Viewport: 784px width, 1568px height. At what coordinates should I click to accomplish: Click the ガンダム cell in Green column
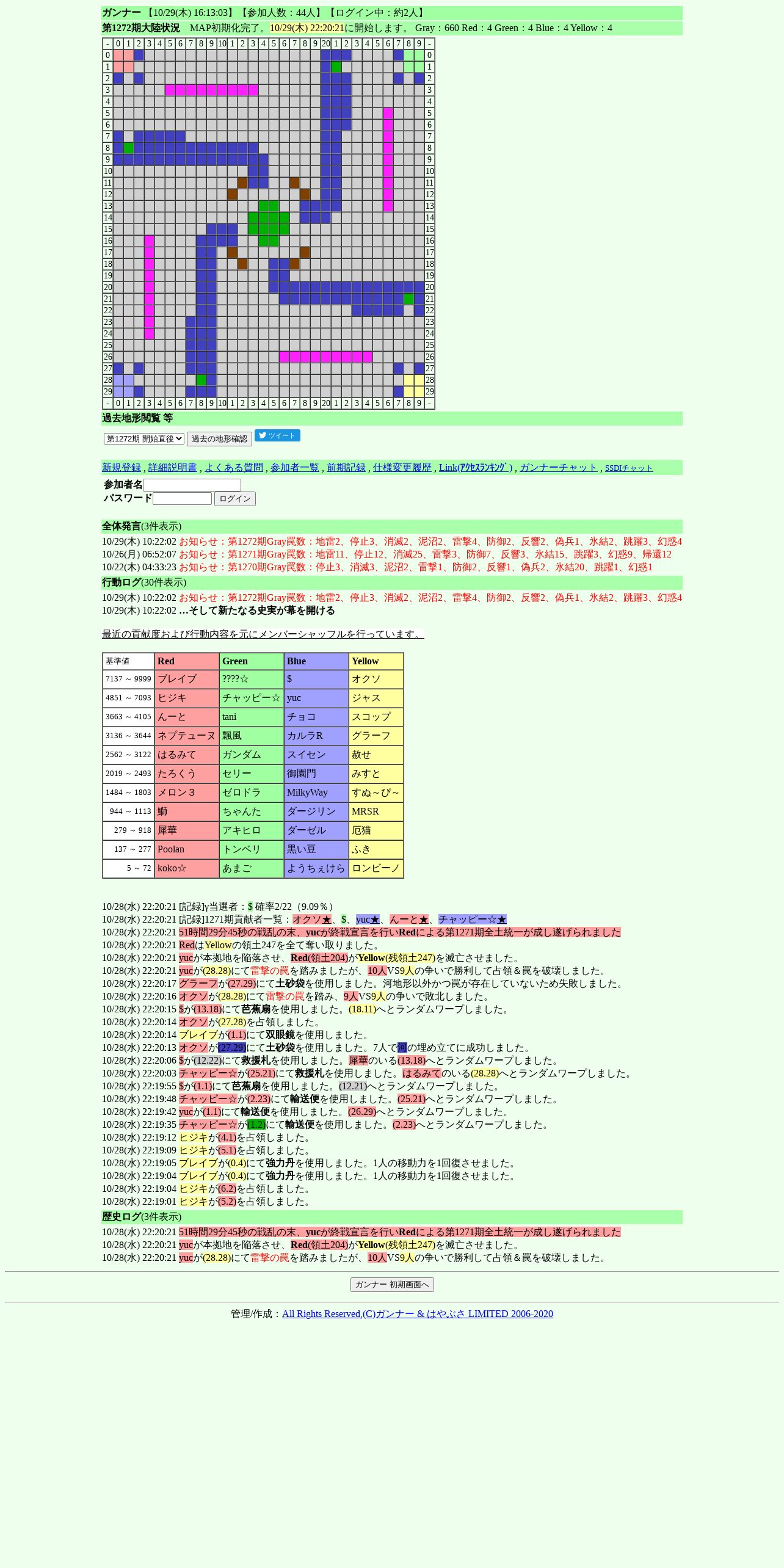(252, 755)
